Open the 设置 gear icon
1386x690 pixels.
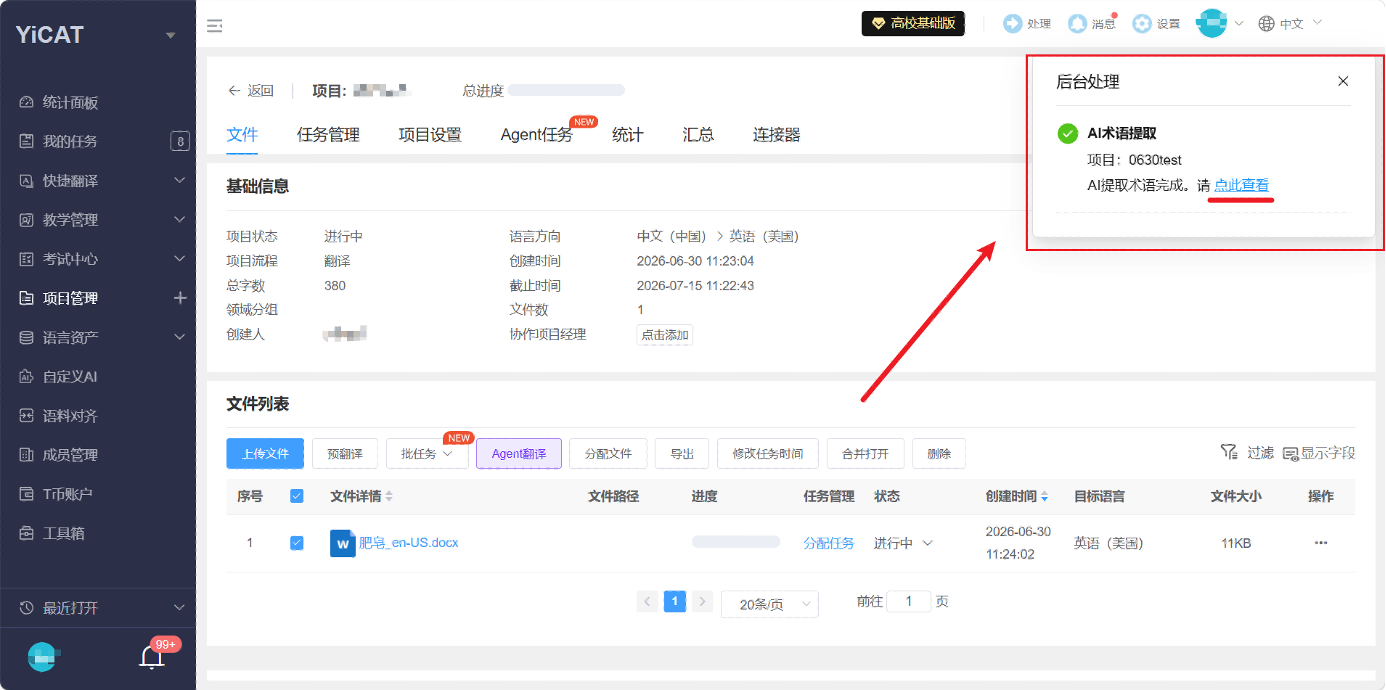[x=1142, y=23]
